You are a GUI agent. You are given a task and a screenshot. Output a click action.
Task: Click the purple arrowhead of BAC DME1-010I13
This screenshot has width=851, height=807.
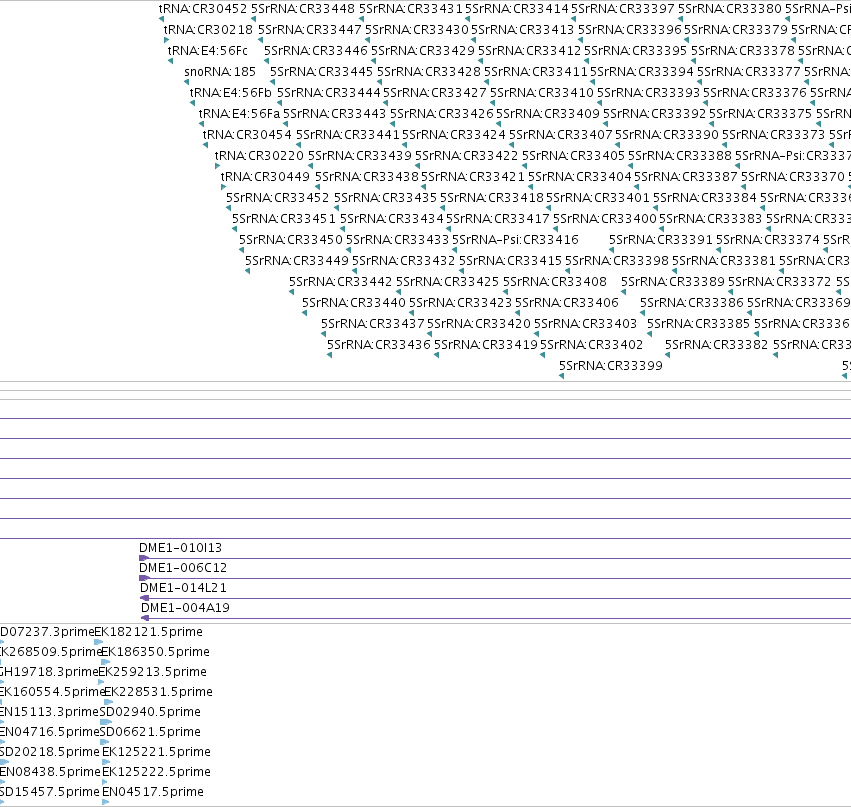pyautogui.click(x=144, y=558)
